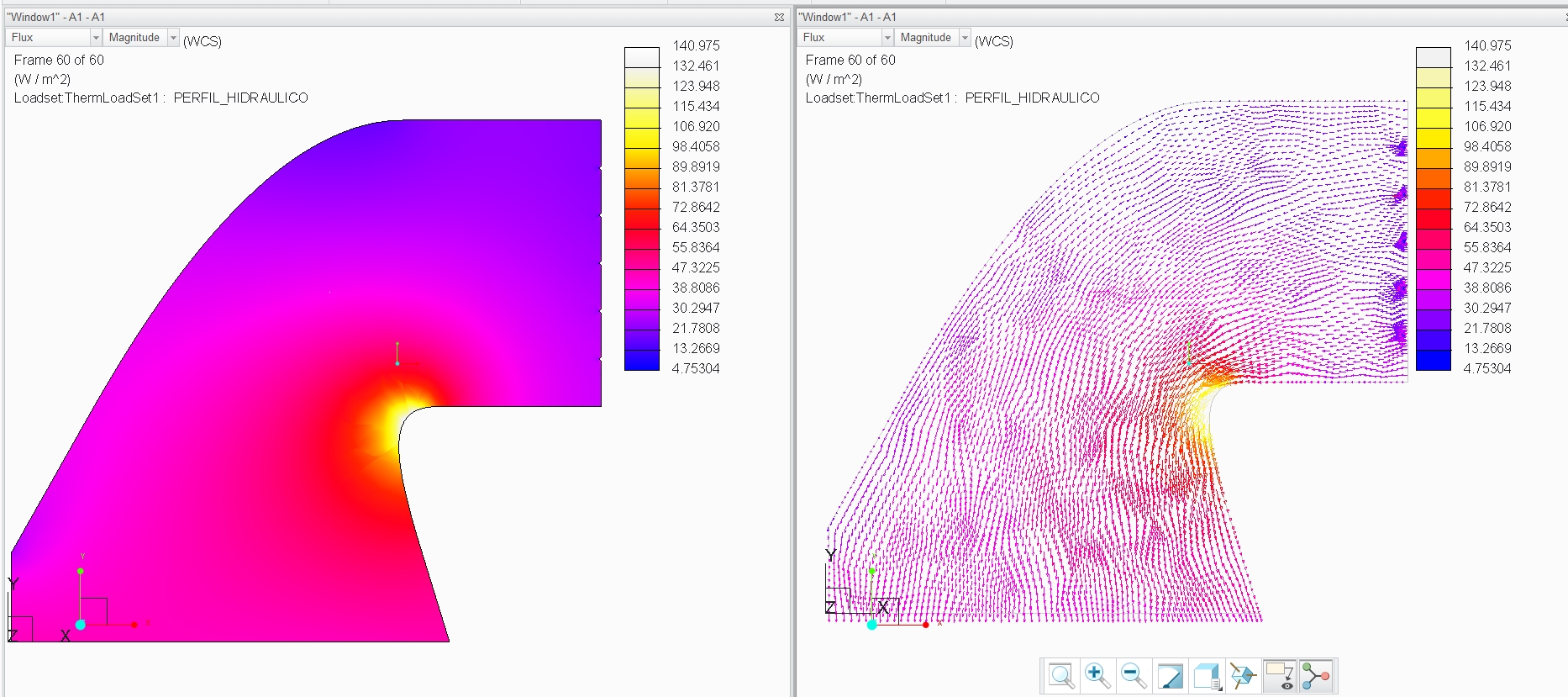Open the Flux dropdown in right window
Image resolution: width=1568 pixels, height=697 pixels.
tap(887, 38)
